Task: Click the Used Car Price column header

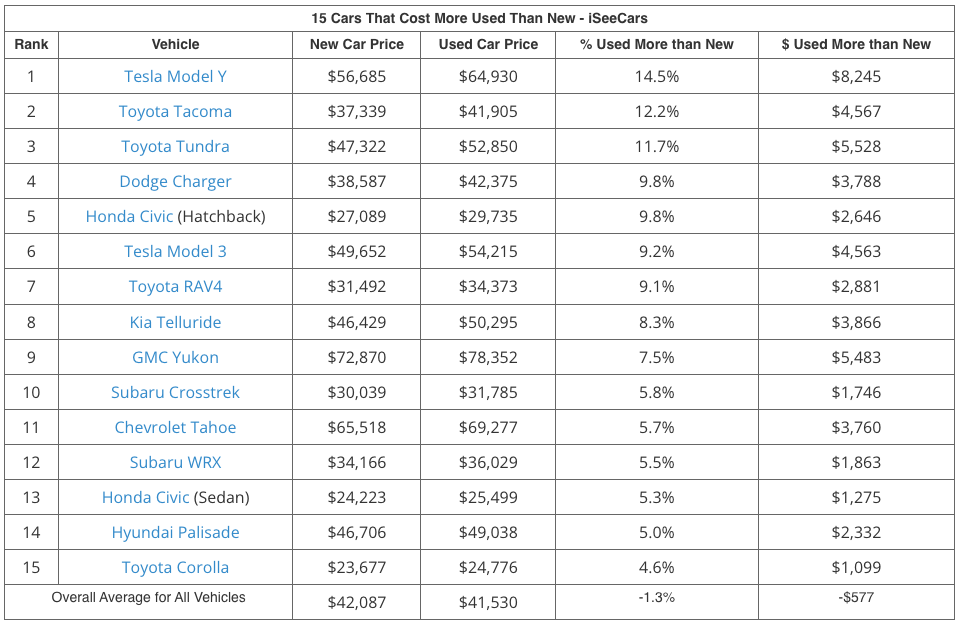Action: pyautogui.click(x=488, y=44)
